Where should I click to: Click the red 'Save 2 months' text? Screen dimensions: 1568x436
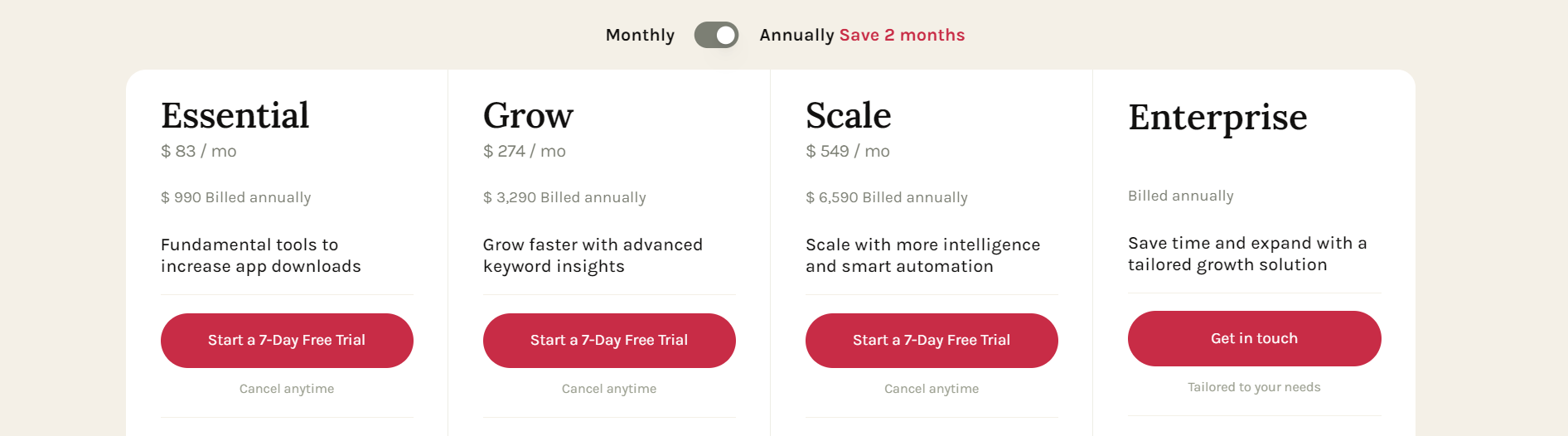point(902,35)
